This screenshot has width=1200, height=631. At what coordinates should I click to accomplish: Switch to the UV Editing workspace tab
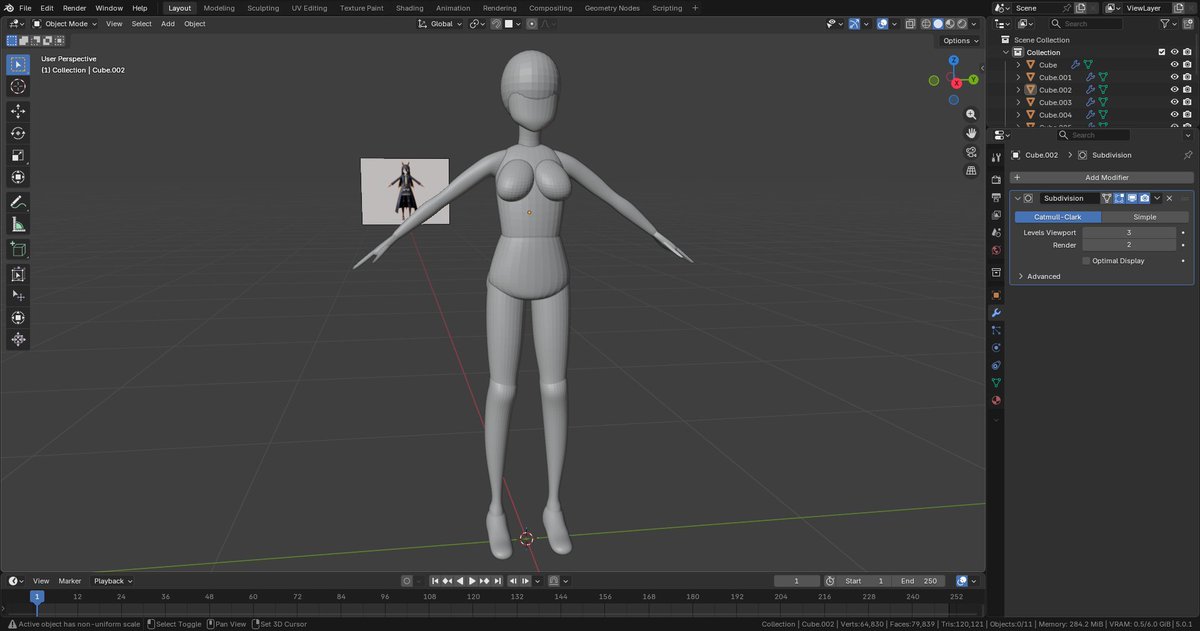309,8
